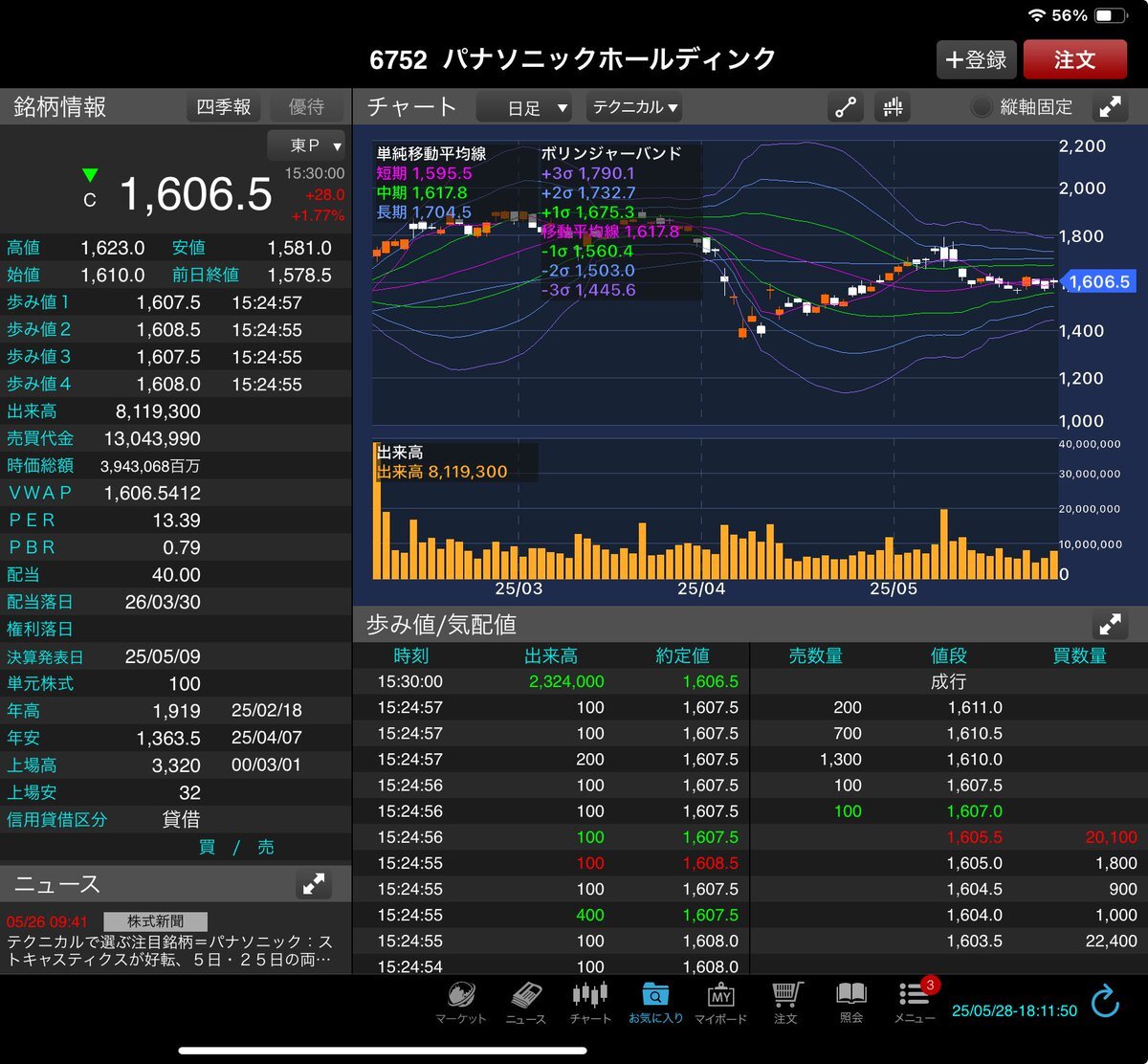Tap the VWAP value 1,606.5412
The image size is (1148, 1064).
pyautogui.click(x=152, y=493)
